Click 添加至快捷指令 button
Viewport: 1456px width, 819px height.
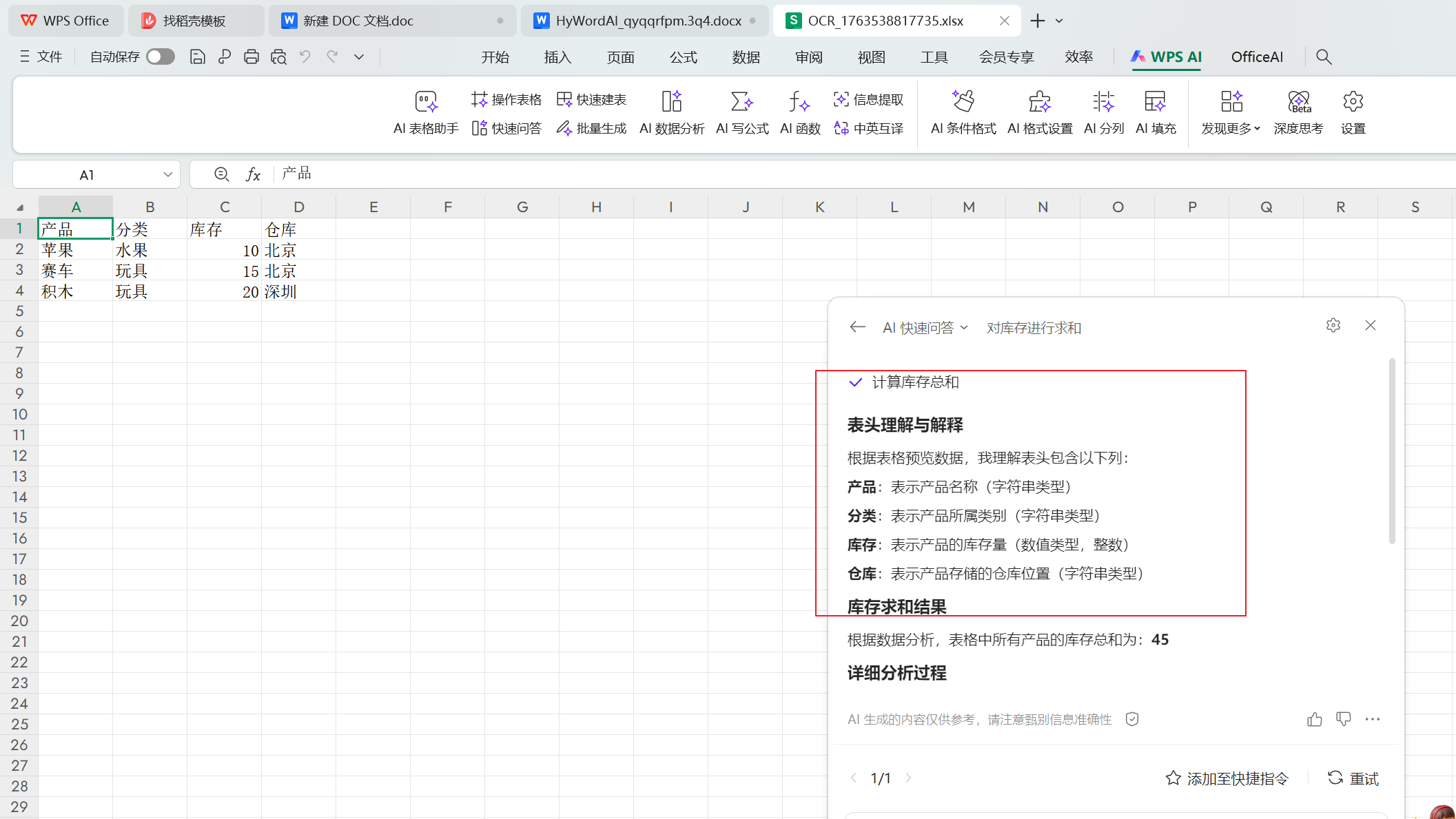coord(1227,778)
